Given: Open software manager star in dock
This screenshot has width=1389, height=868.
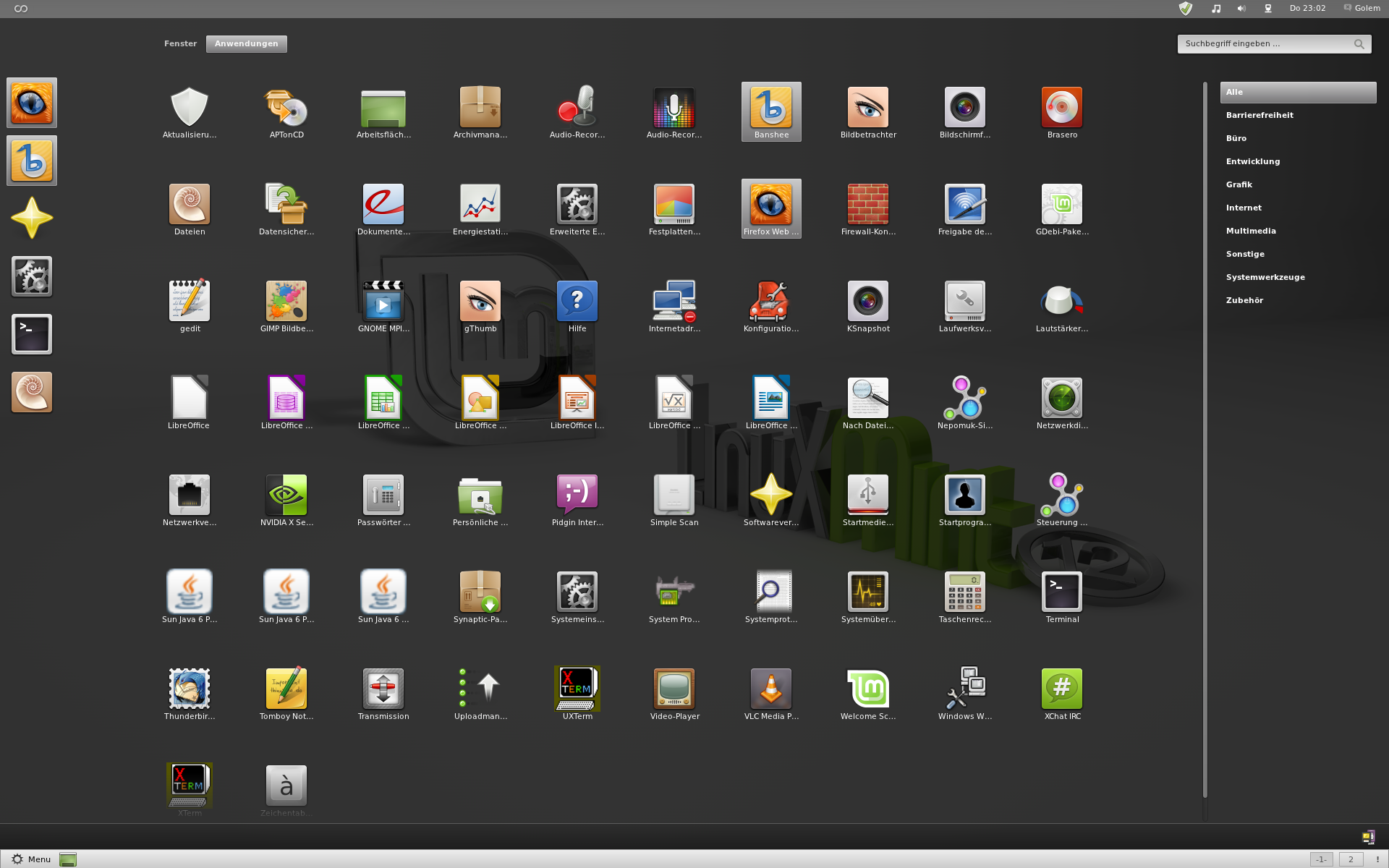Looking at the screenshot, I should click(x=32, y=218).
